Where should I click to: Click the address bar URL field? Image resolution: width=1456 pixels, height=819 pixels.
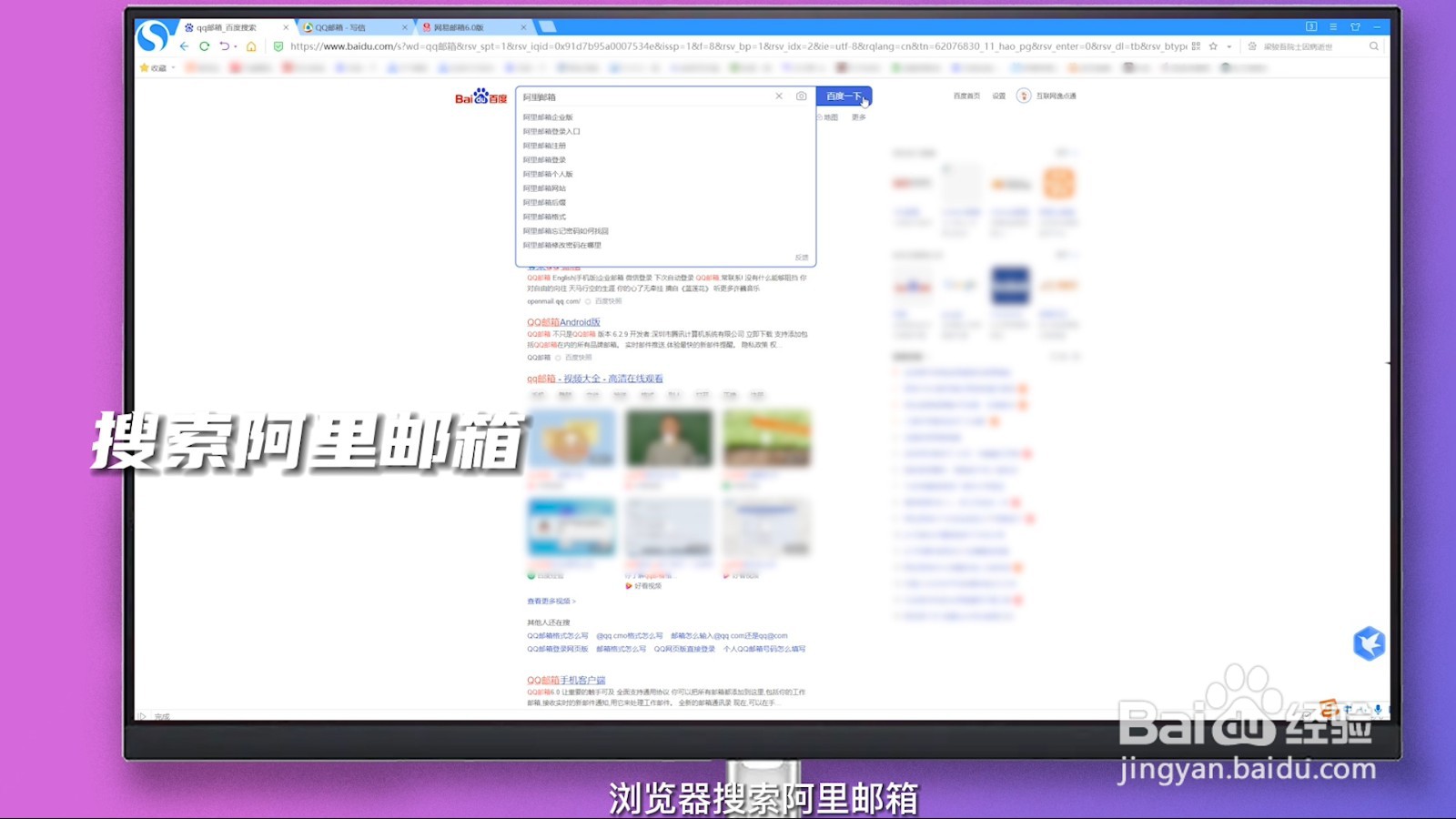738,46
